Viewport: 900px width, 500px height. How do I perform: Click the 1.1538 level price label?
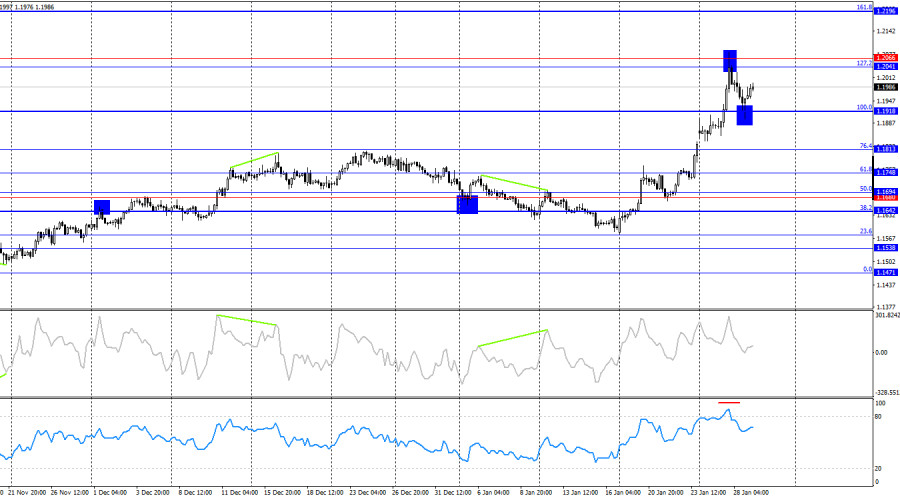tap(886, 248)
